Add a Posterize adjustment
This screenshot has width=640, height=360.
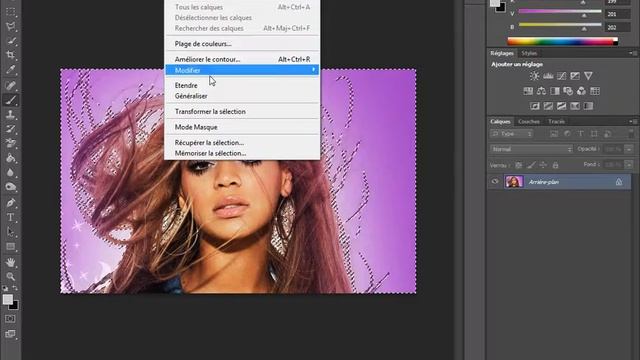(x=548, y=106)
